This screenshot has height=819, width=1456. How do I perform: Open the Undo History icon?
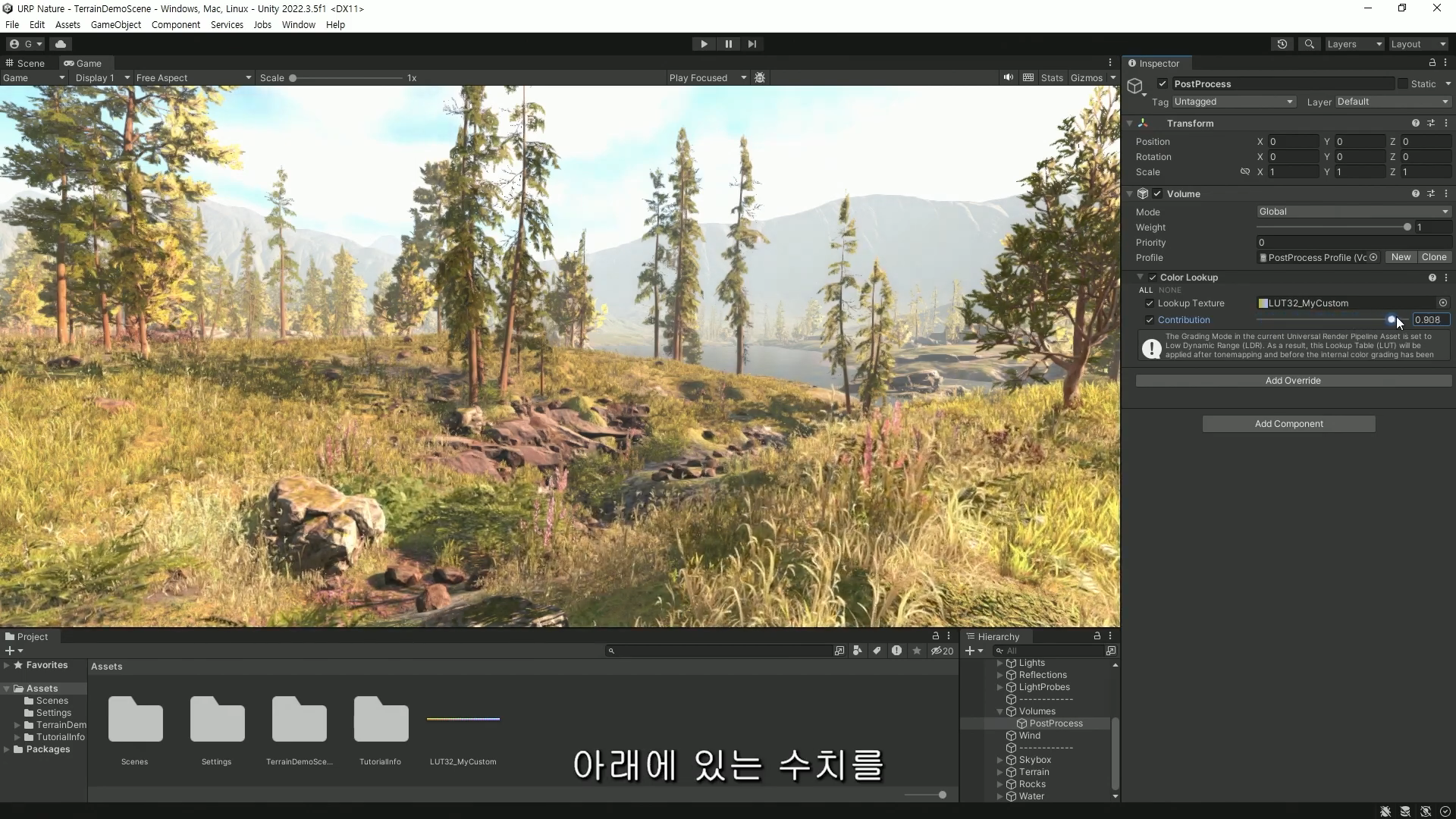tap(1282, 44)
